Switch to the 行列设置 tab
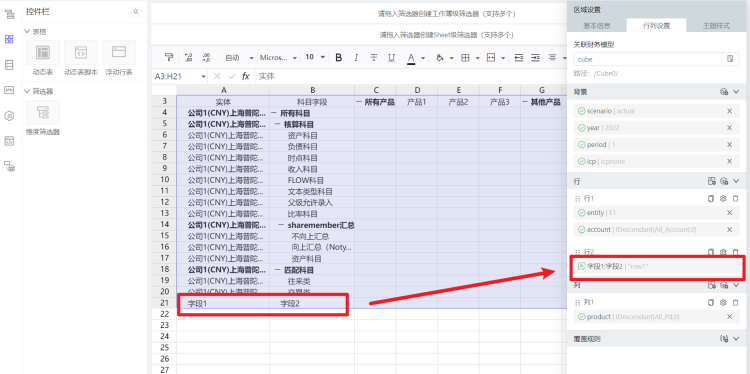750x374 pixels. click(656, 26)
